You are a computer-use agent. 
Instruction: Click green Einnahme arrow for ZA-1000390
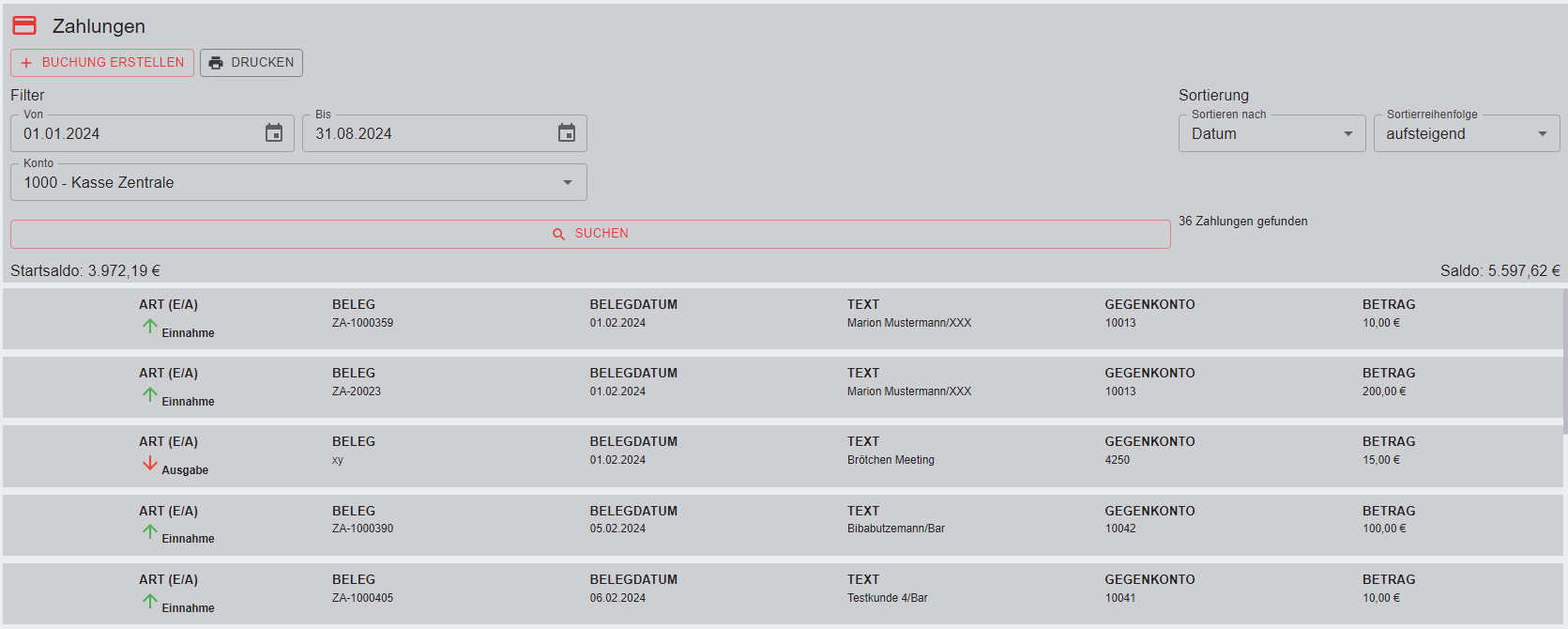pos(150,531)
